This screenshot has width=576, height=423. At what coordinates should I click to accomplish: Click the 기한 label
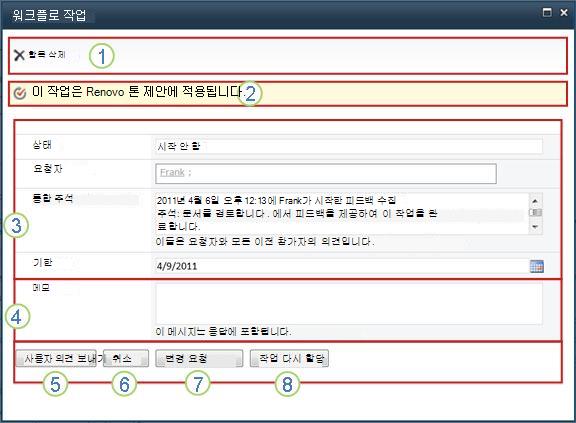(43, 263)
